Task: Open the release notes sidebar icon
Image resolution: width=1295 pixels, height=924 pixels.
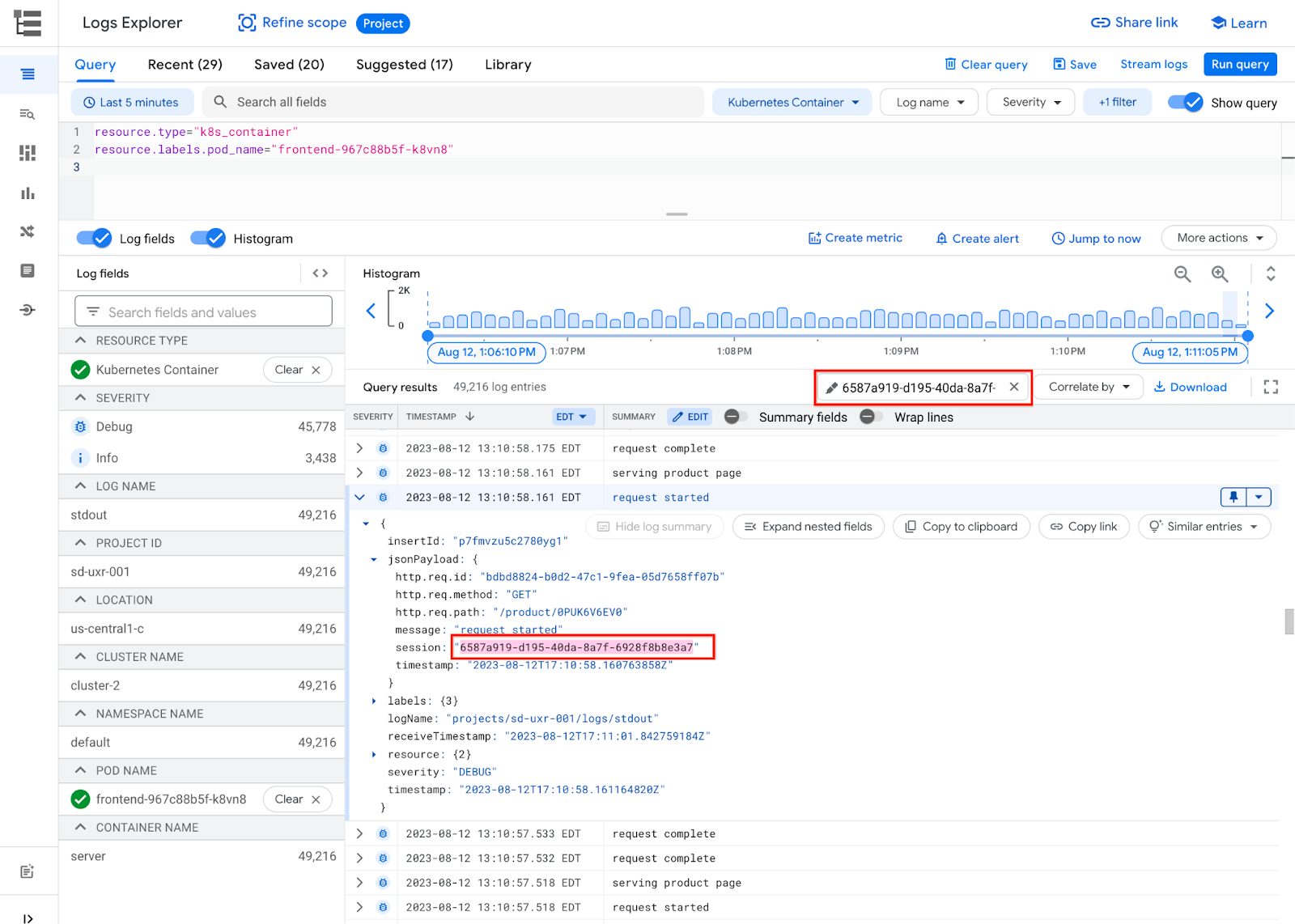Action: [28, 871]
